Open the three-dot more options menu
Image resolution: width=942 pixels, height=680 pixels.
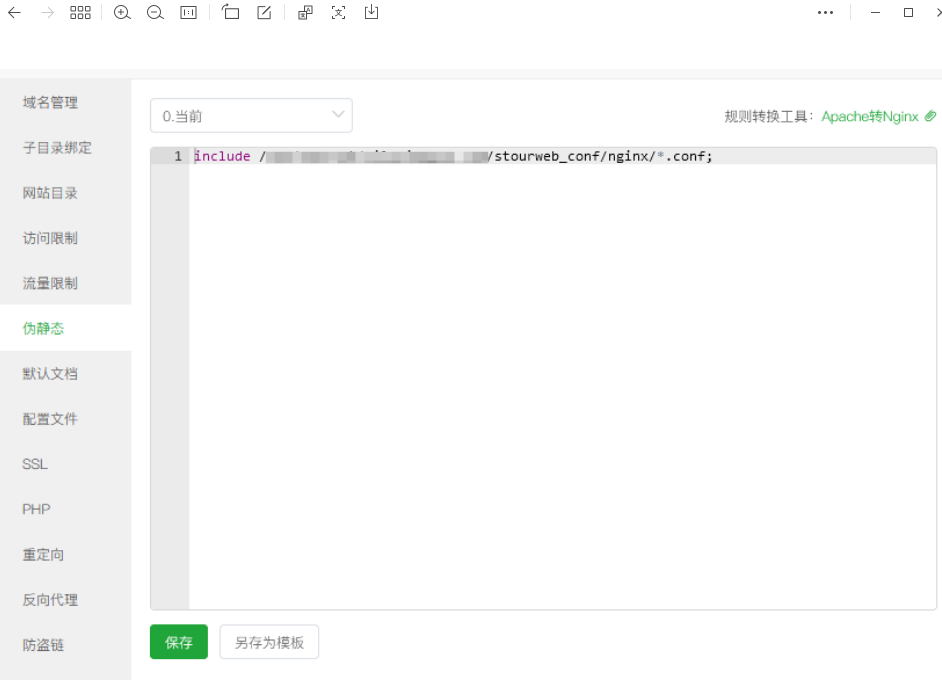point(825,13)
